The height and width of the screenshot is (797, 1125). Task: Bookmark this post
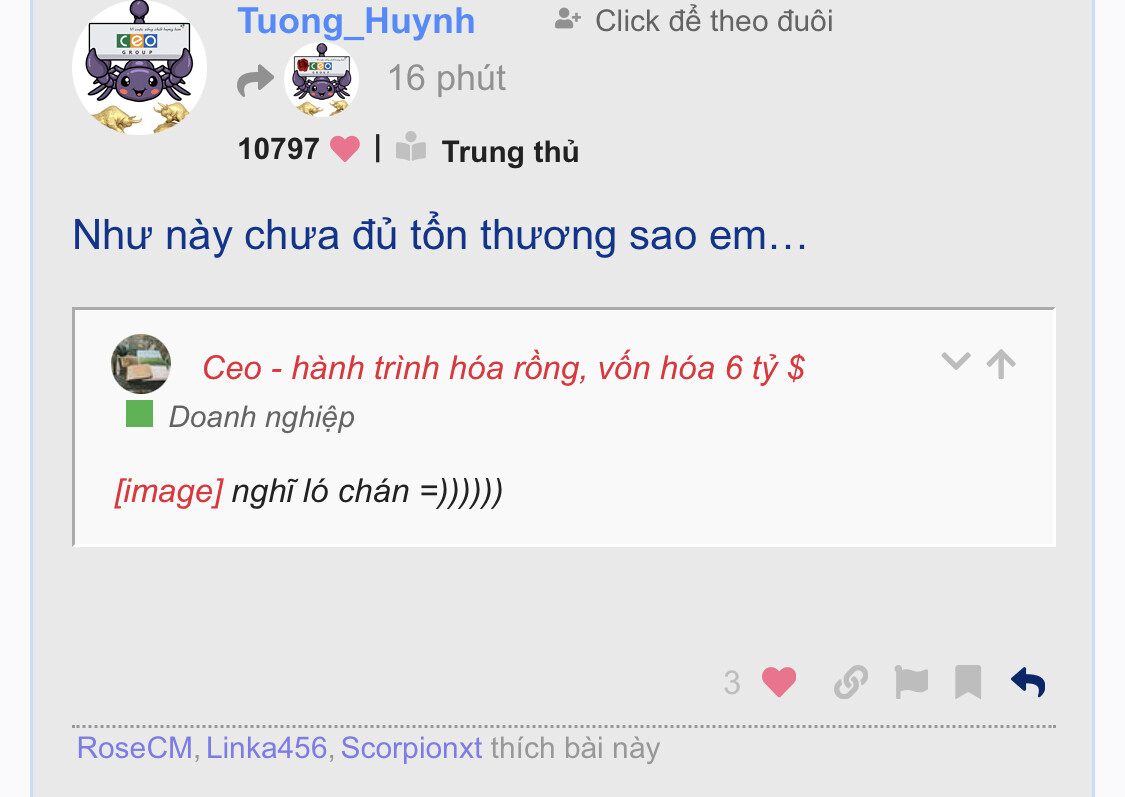pos(968,682)
